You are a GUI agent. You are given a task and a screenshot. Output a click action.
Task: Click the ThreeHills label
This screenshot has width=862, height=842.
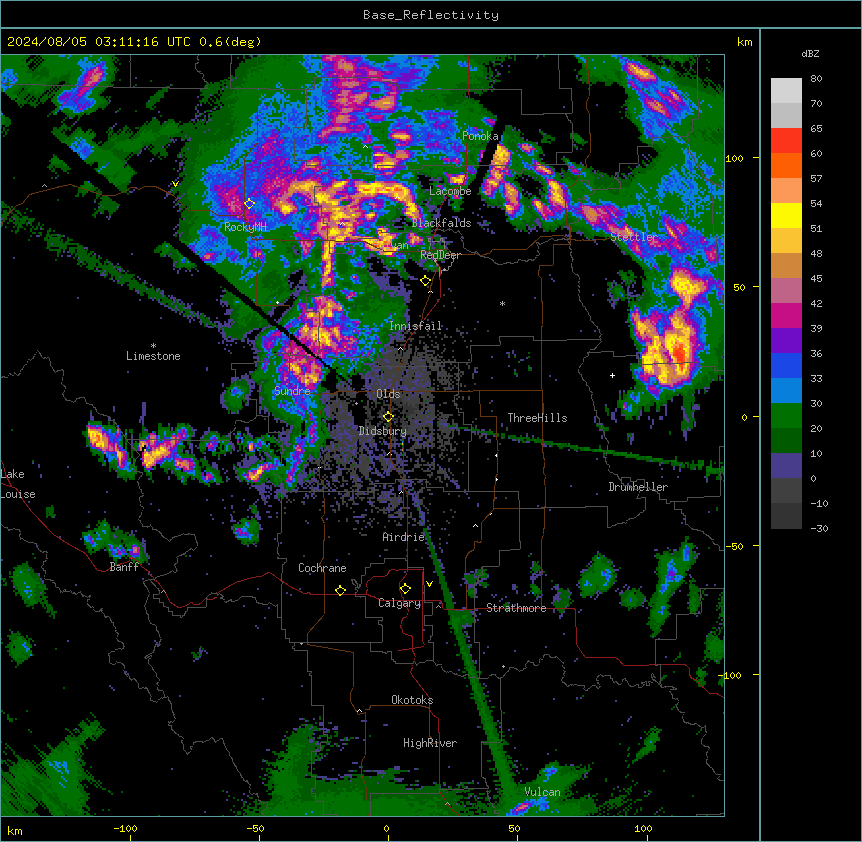pos(537,418)
